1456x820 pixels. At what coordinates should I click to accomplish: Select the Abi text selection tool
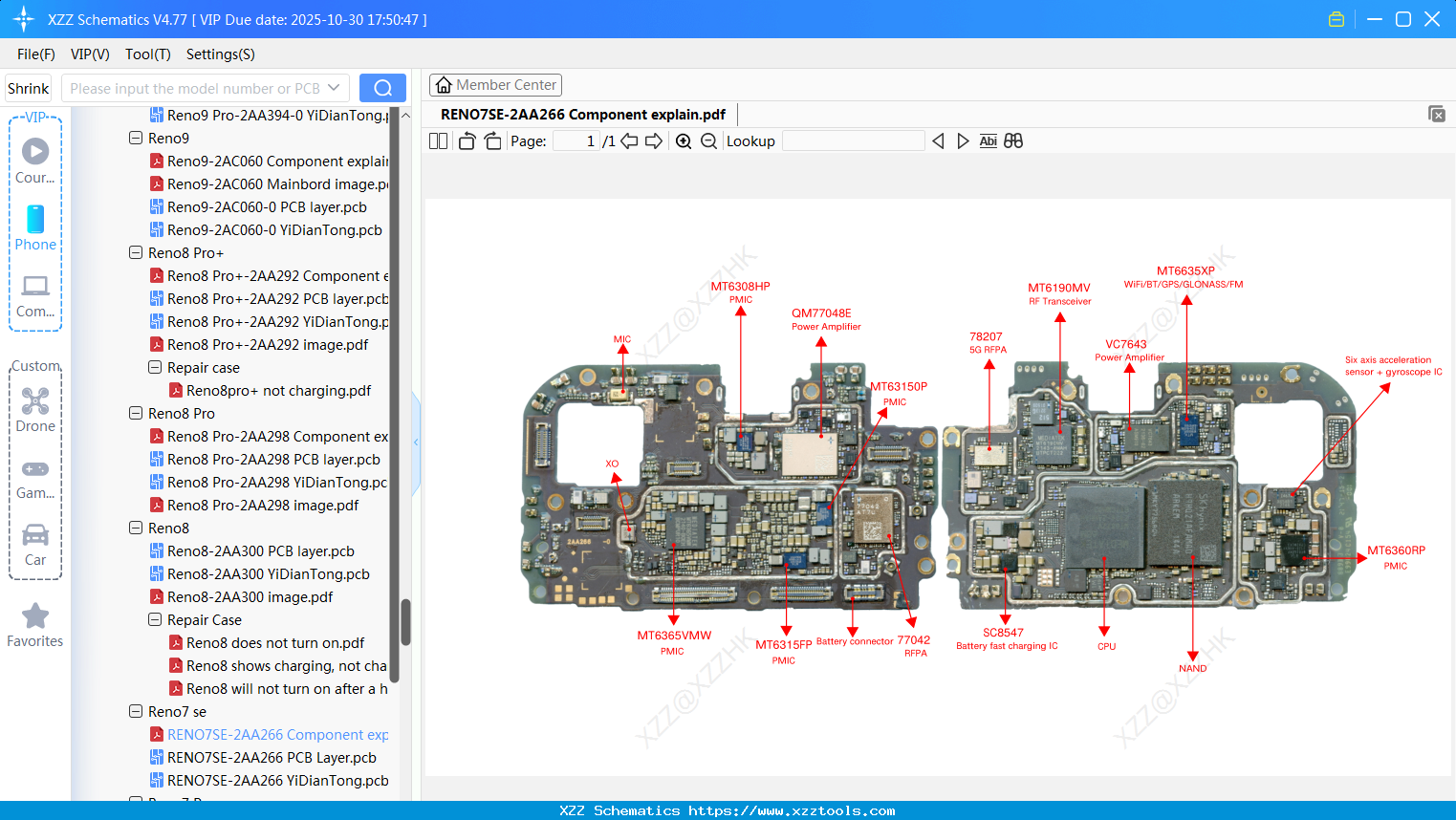click(988, 140)
